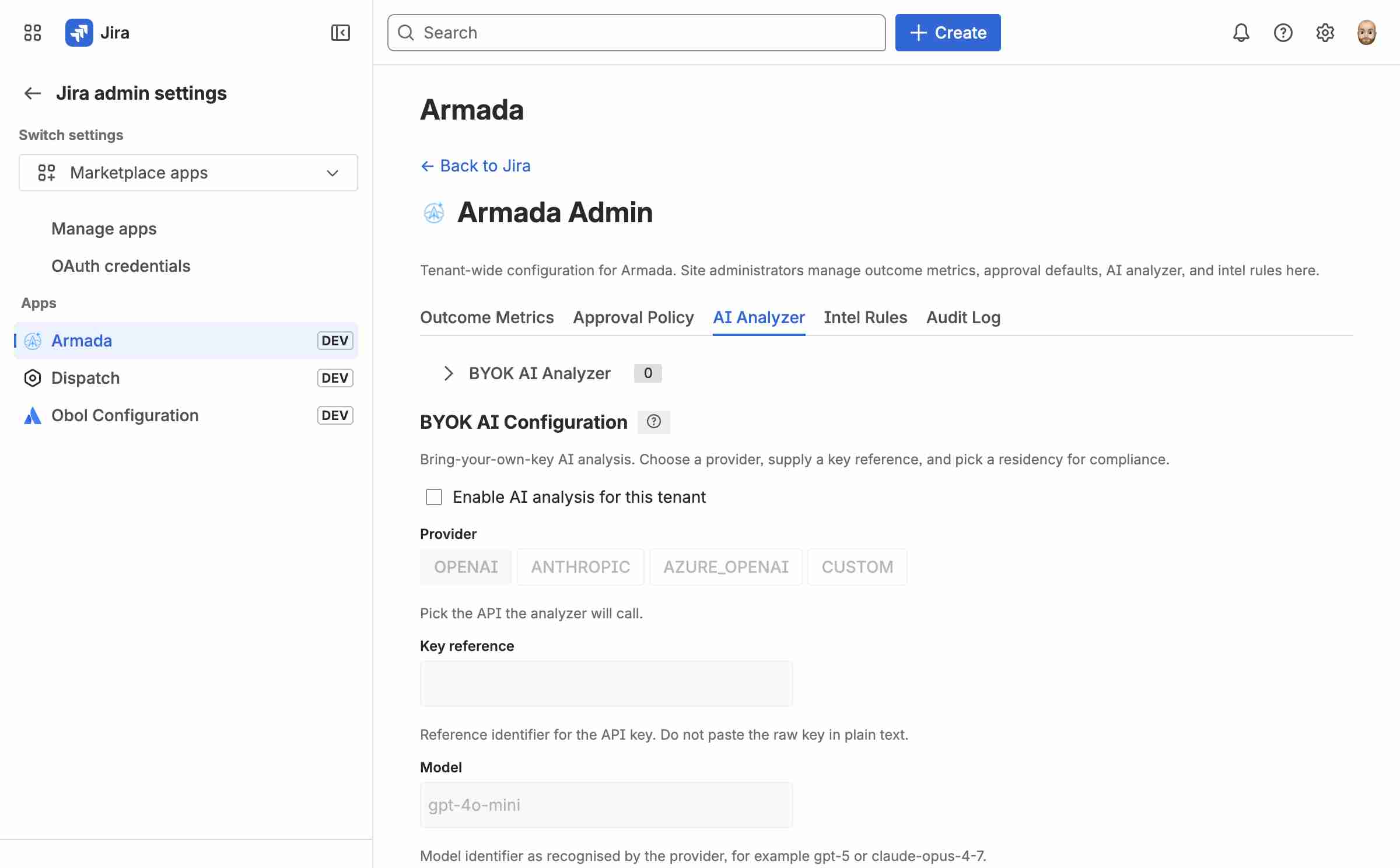Click the DEV badge next to Obol Configuration
1400x868 pixels.
(x=335, y=415)
